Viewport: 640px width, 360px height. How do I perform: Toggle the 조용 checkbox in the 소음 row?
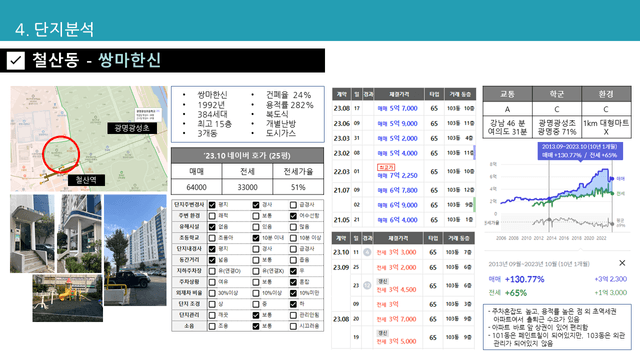click(x=212, y=326)
